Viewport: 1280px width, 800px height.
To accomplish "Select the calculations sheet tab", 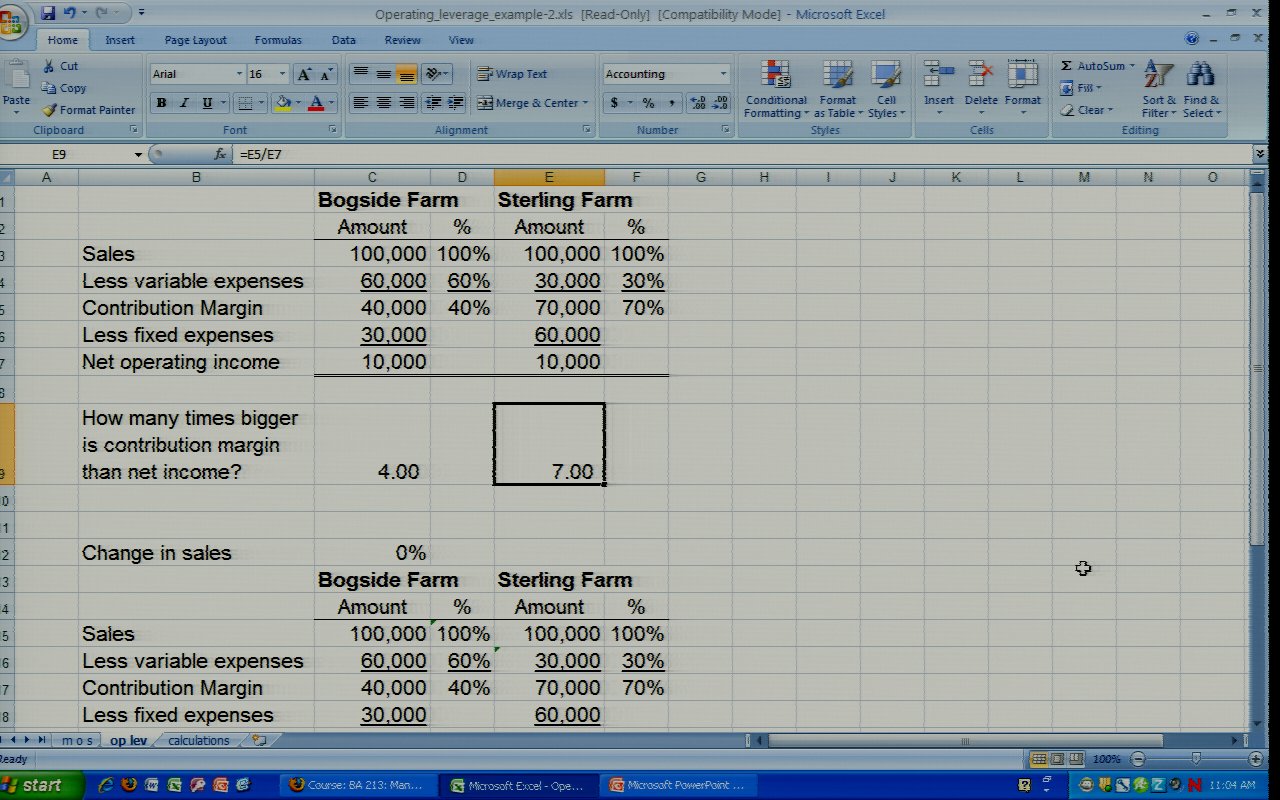I will point(198,741).
